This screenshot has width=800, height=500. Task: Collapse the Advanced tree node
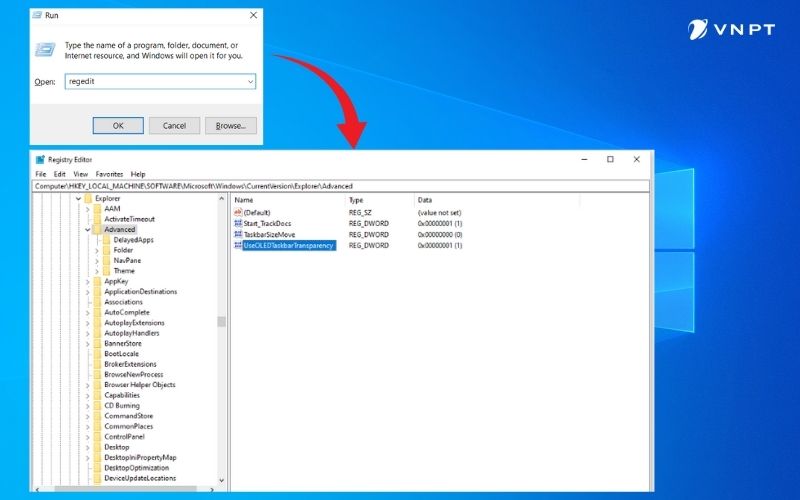coord(87,230)
